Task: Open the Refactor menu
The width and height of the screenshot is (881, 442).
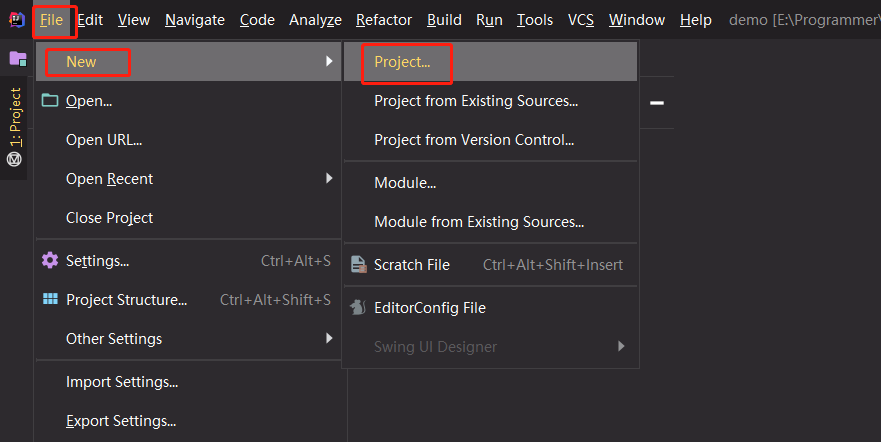Action: [x=383, y=20]
